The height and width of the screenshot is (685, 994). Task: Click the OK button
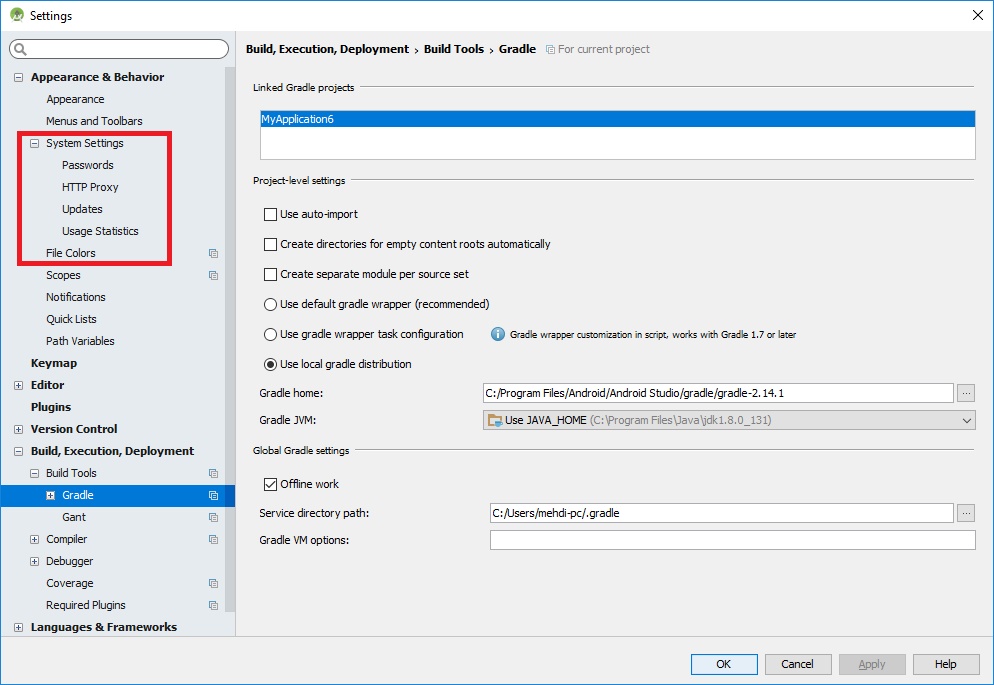tap(724, 664)
